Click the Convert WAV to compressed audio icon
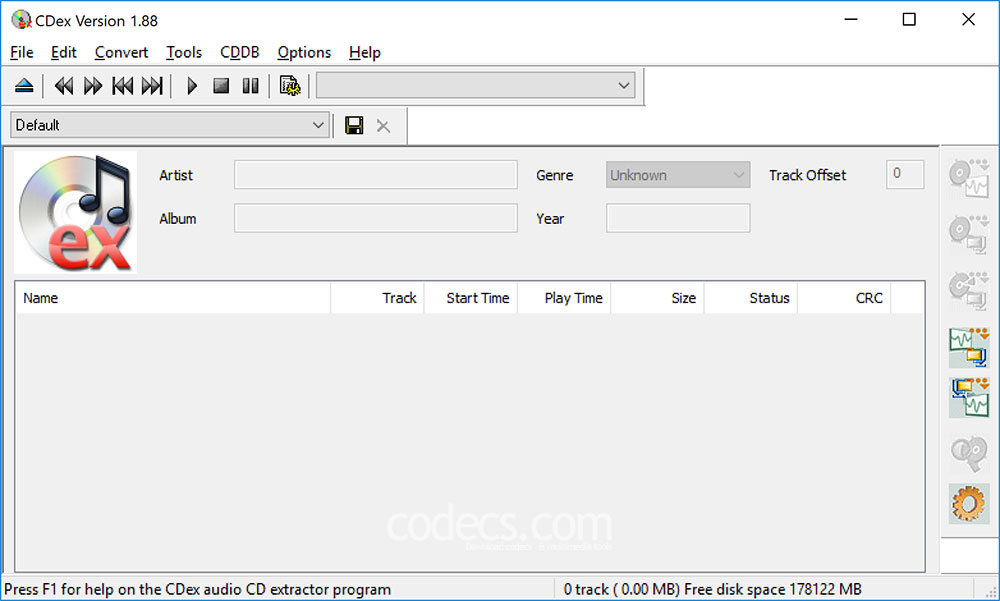The width and height of the screenshot is (1000, 601). point(969,347)
